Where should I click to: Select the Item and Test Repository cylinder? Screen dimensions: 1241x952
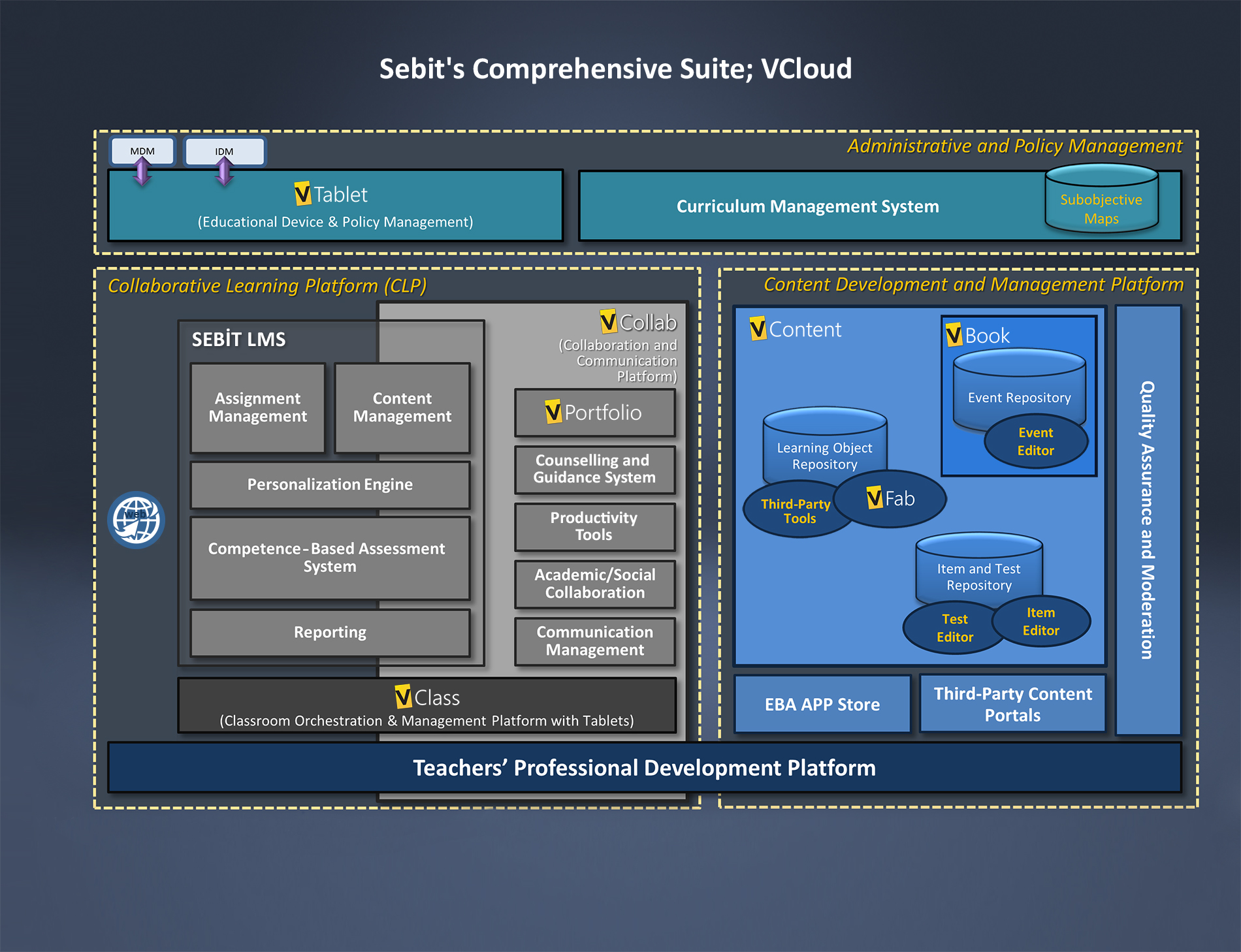[978, 569]
